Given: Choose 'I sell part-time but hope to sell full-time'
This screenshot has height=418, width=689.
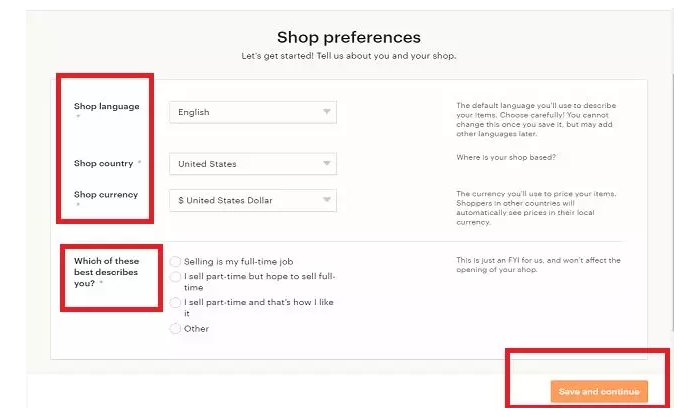Looking at the screenshot, I should [175, 276].
